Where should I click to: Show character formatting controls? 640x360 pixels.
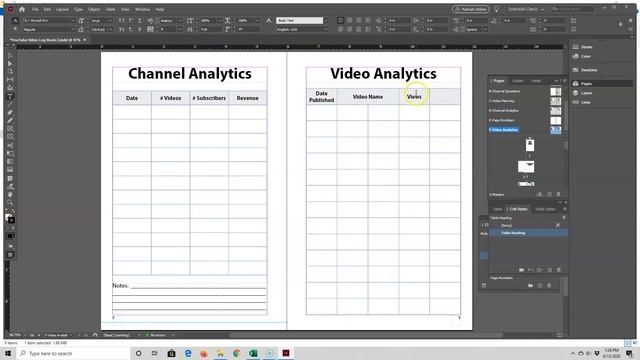pos(16,20)
